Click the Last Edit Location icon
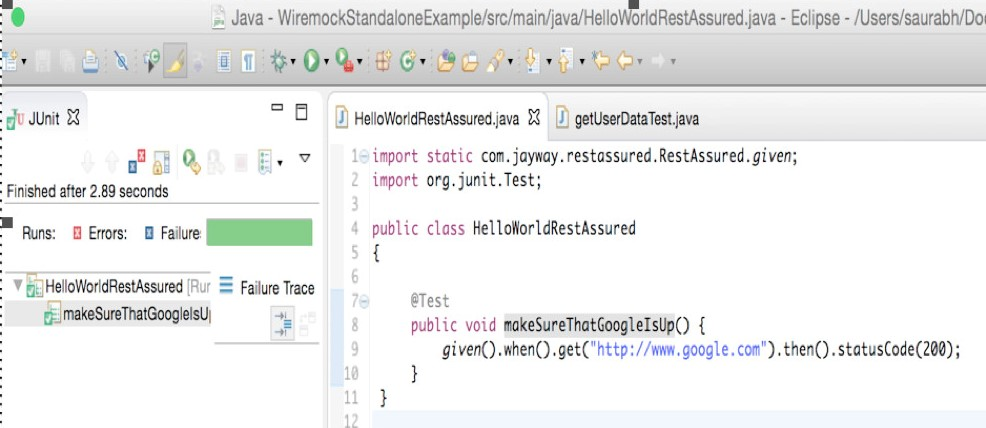Screen dimensions: 986x428 [601, 61]
